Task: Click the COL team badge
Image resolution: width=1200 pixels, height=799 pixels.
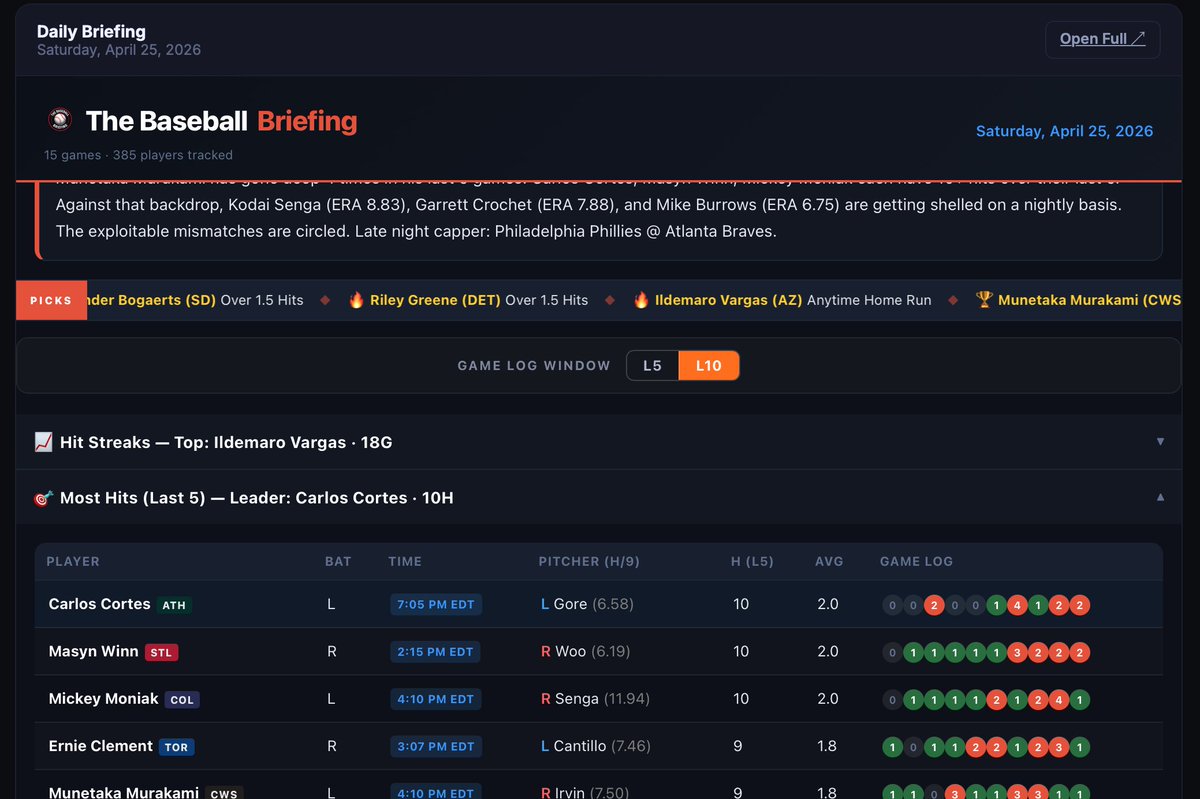Action: pos(182,700)
